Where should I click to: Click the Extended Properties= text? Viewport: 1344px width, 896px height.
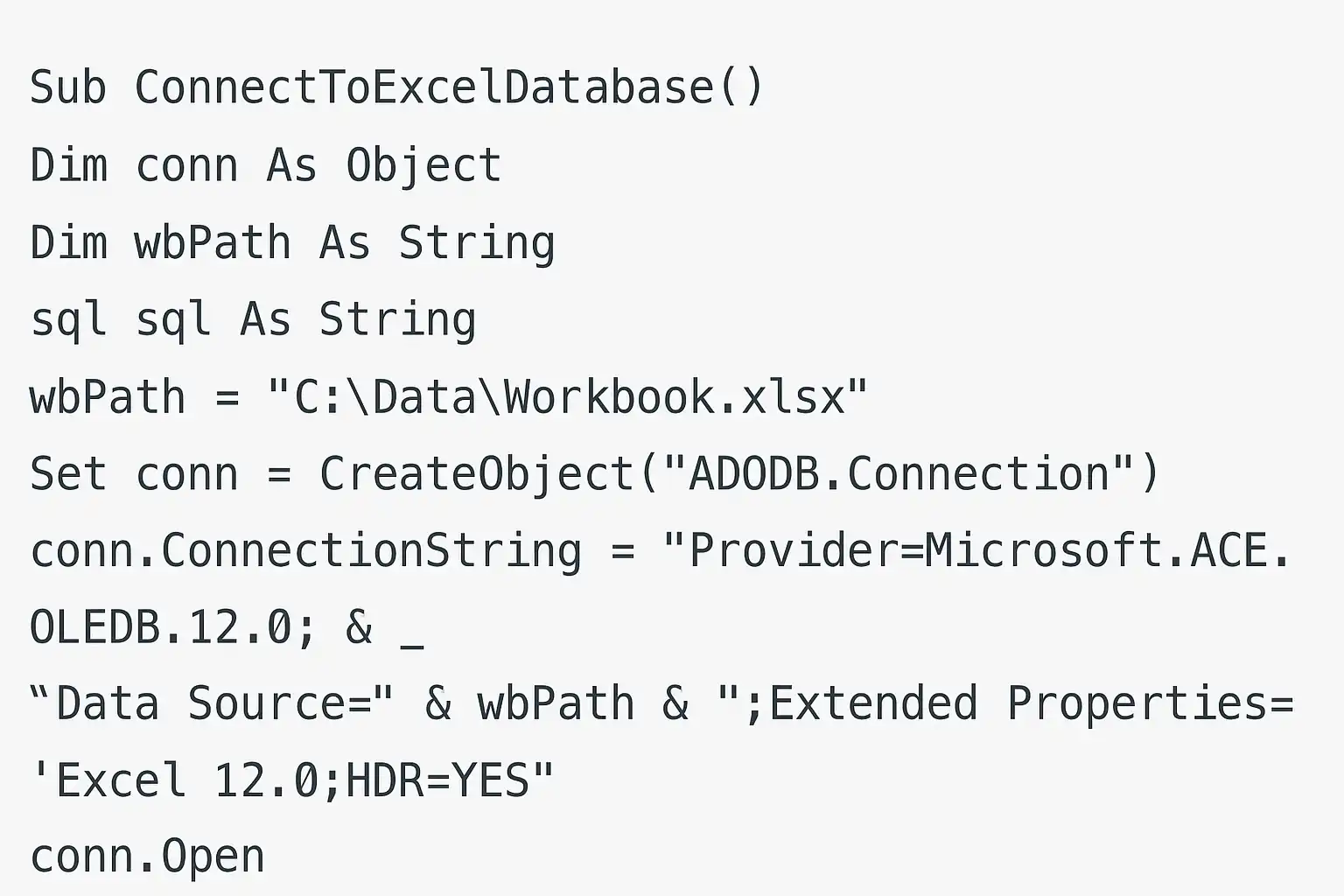[x=1031, y=703]
